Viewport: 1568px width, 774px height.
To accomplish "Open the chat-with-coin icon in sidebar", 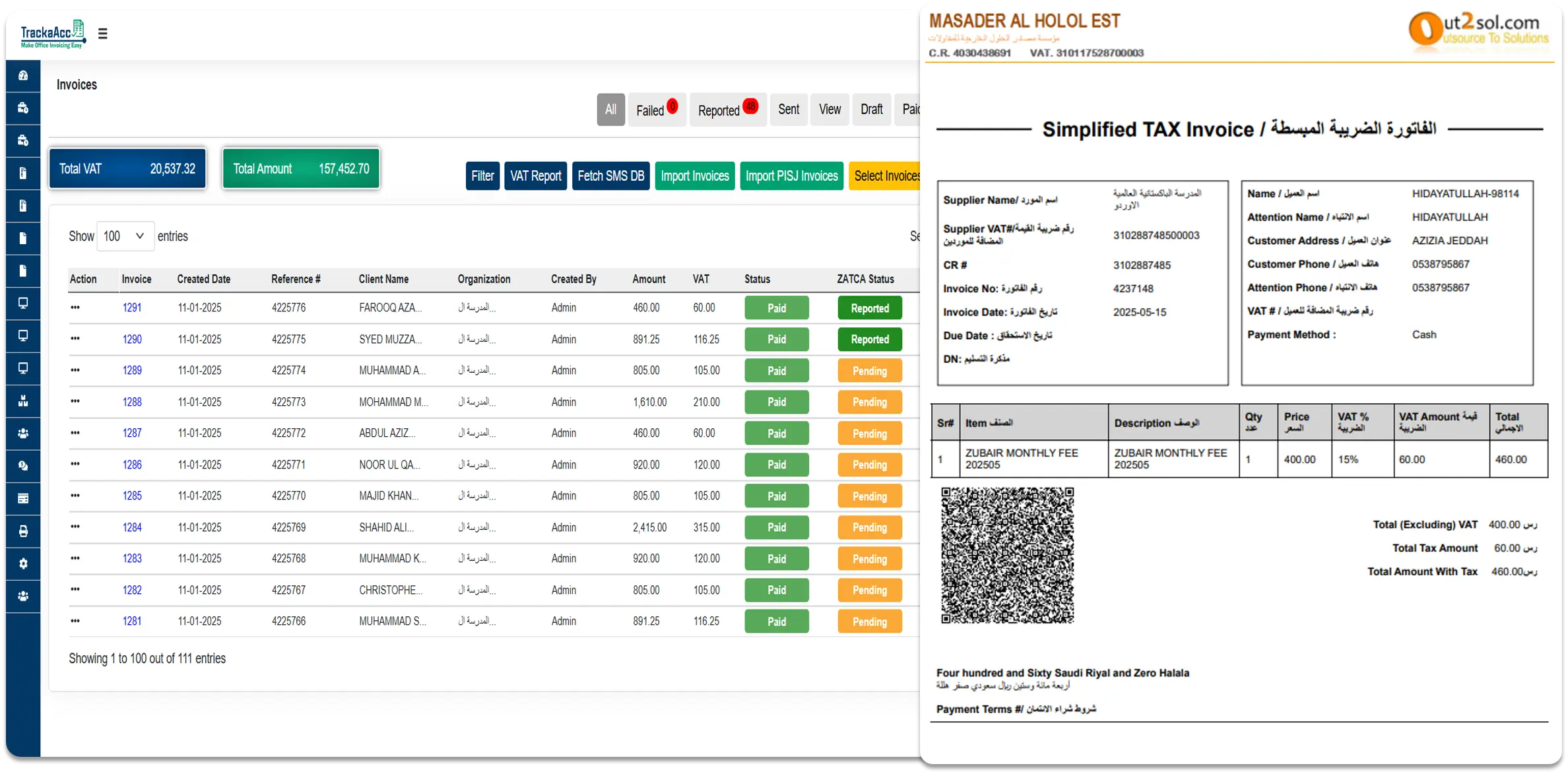I will click(23, 466).
